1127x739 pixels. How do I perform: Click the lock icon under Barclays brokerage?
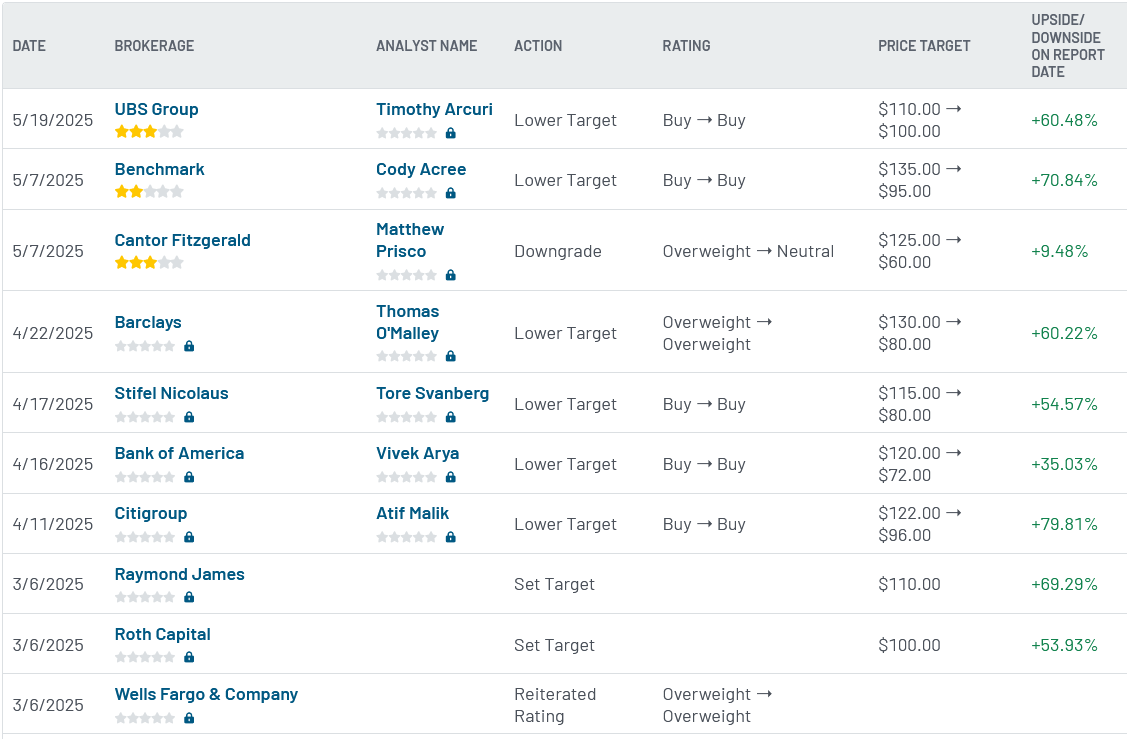click(x=189, y=346)
